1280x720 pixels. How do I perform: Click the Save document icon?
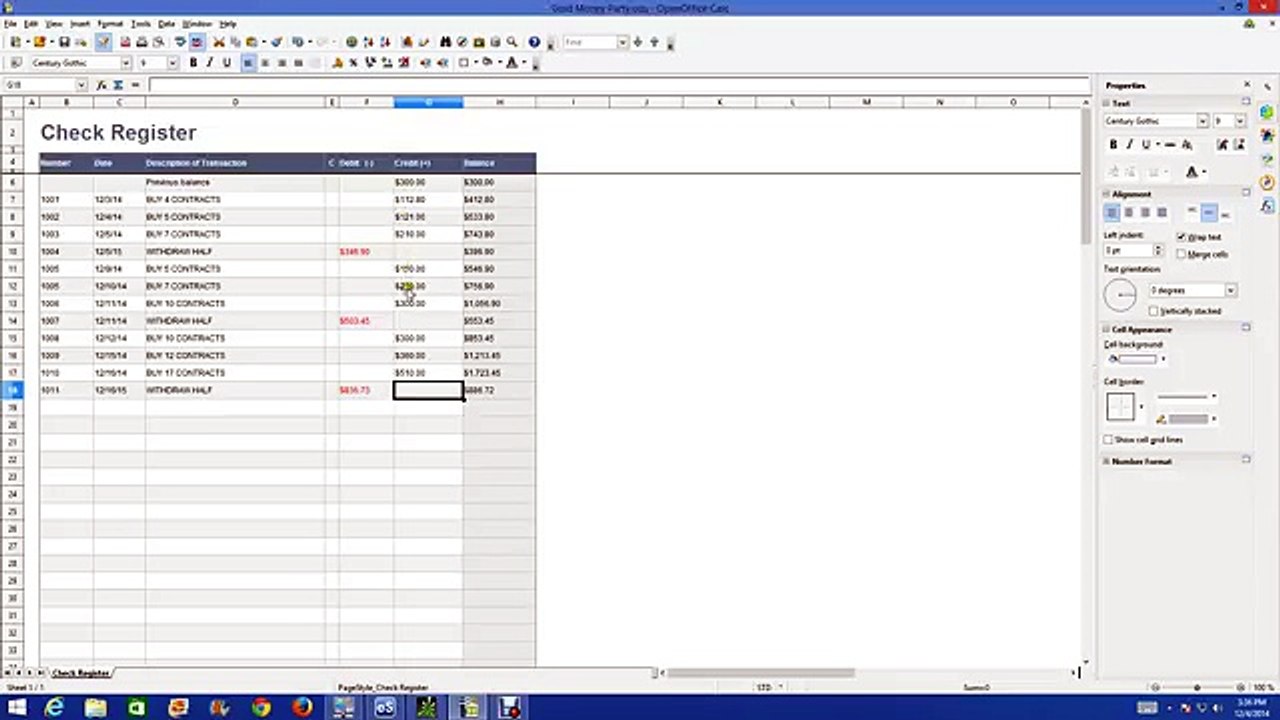64,42
